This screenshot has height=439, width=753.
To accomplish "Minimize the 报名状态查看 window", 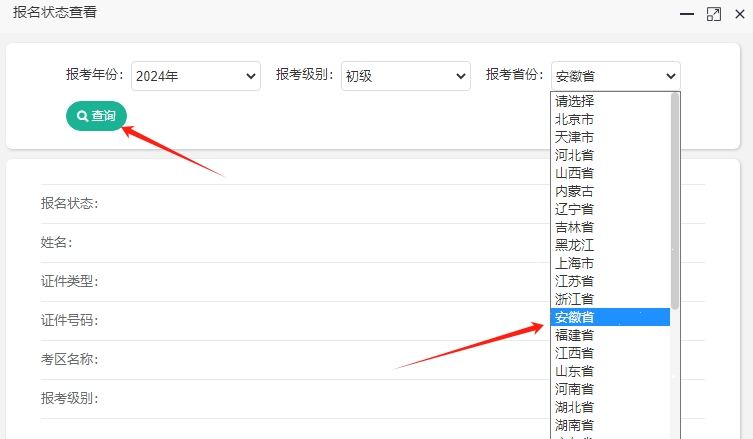I will pyautogui.click(x=687, y=14).
